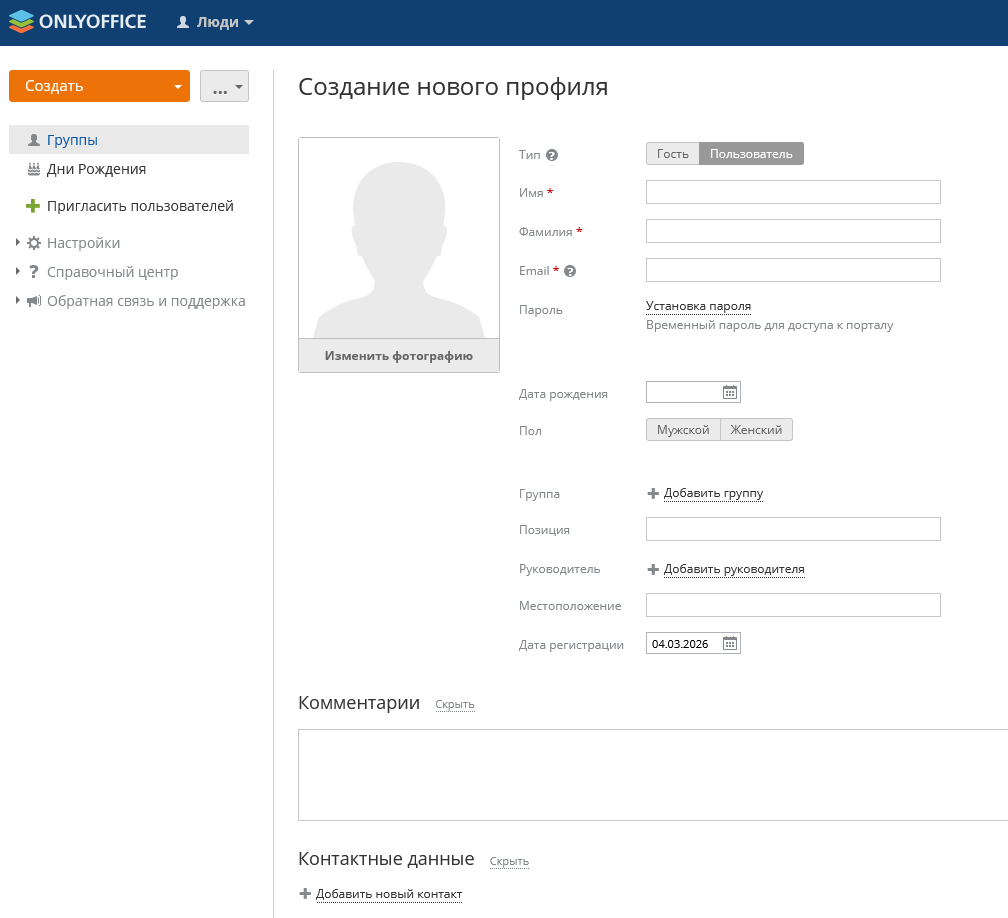Click help icon next to Email
This screenshot has width=1008, height=918.
(x=570, y=271)
